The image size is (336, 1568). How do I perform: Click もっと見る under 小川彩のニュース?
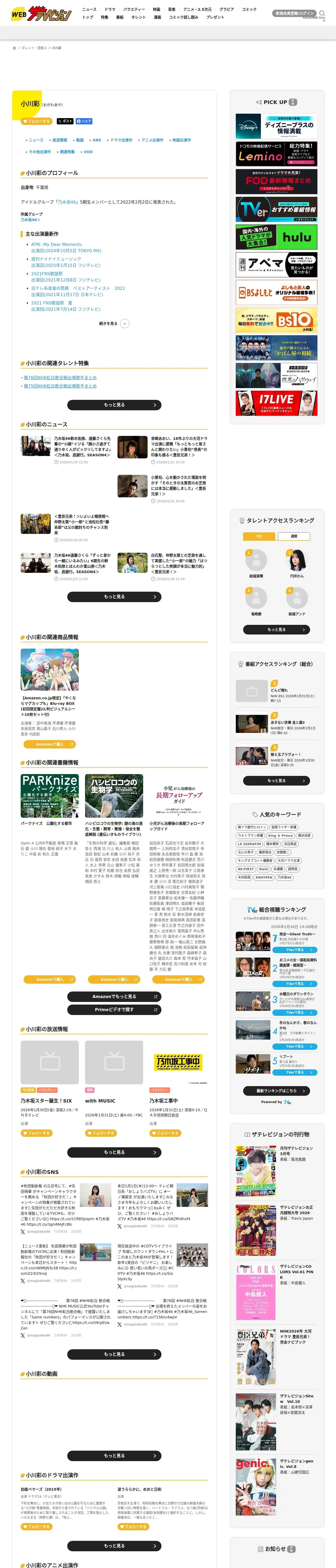click(114, 597)
